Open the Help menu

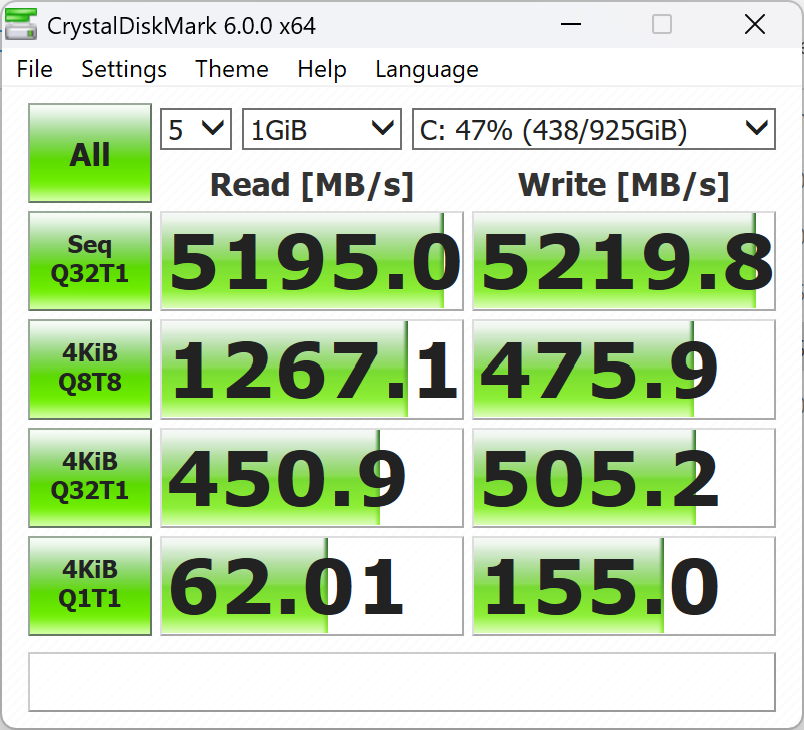pyautogui.click(x=322, y=69)
